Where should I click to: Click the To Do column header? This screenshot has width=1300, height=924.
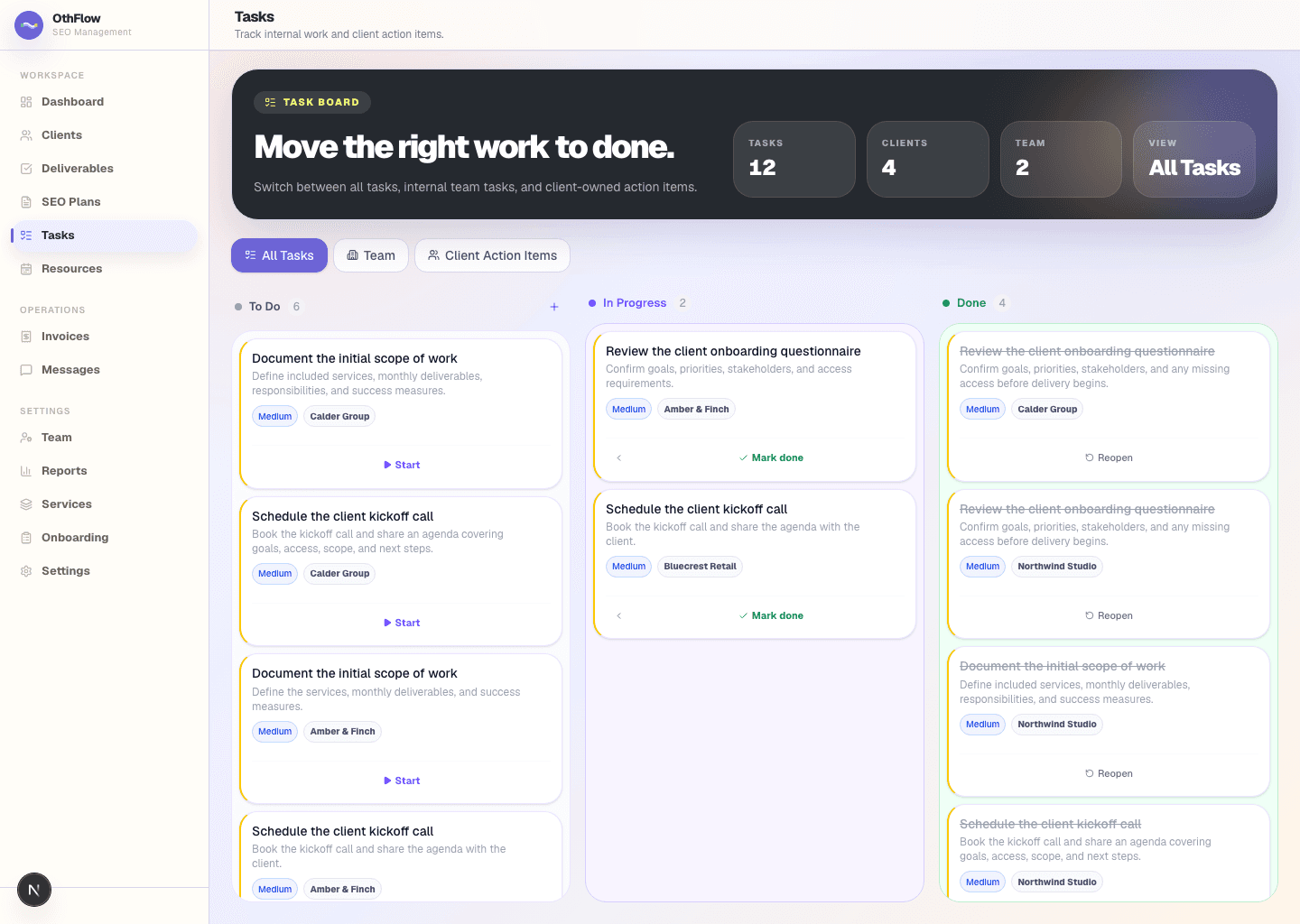265,307
